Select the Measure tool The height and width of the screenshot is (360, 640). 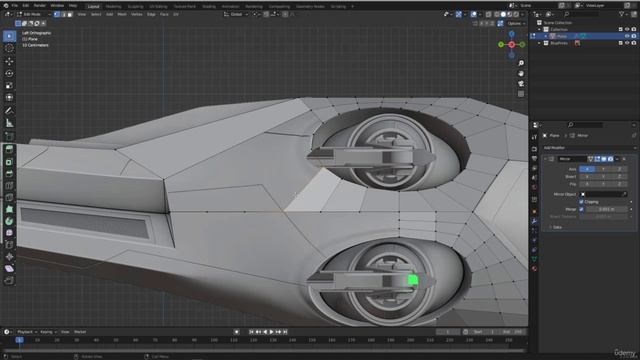tap(9, 123)
